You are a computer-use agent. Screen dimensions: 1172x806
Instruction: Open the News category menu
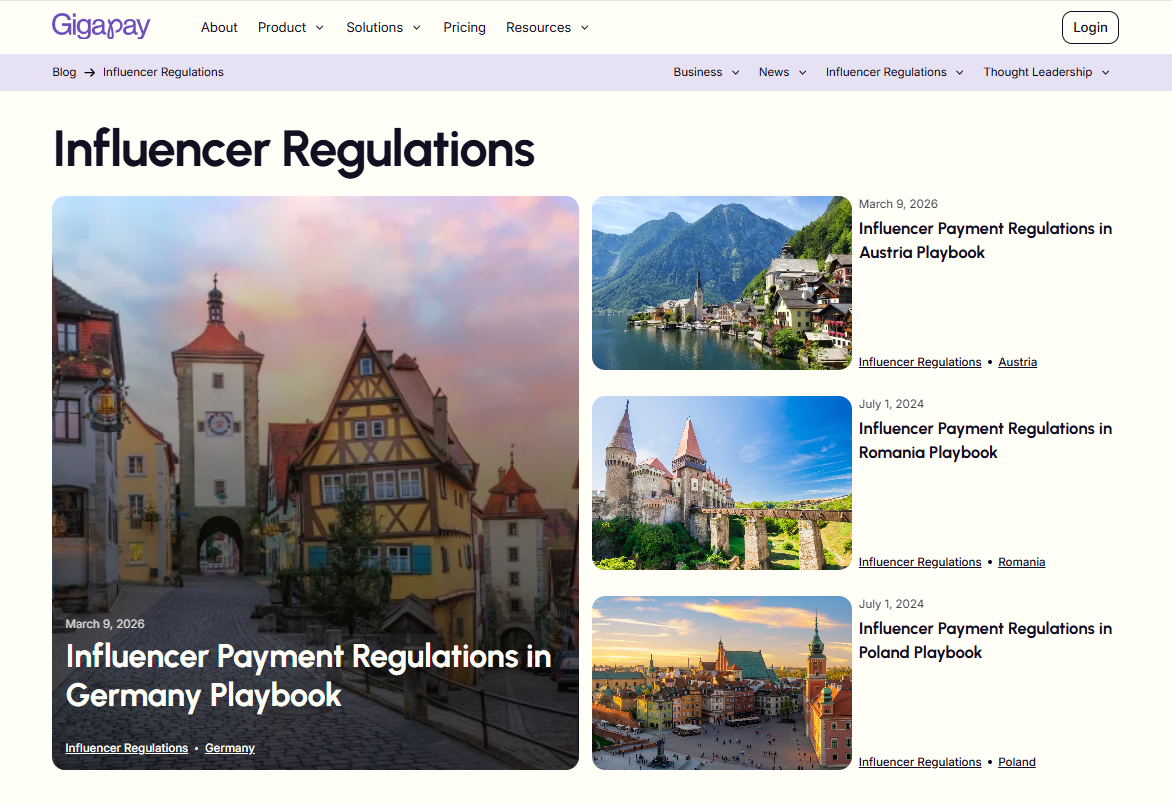[x=774, y=73]
